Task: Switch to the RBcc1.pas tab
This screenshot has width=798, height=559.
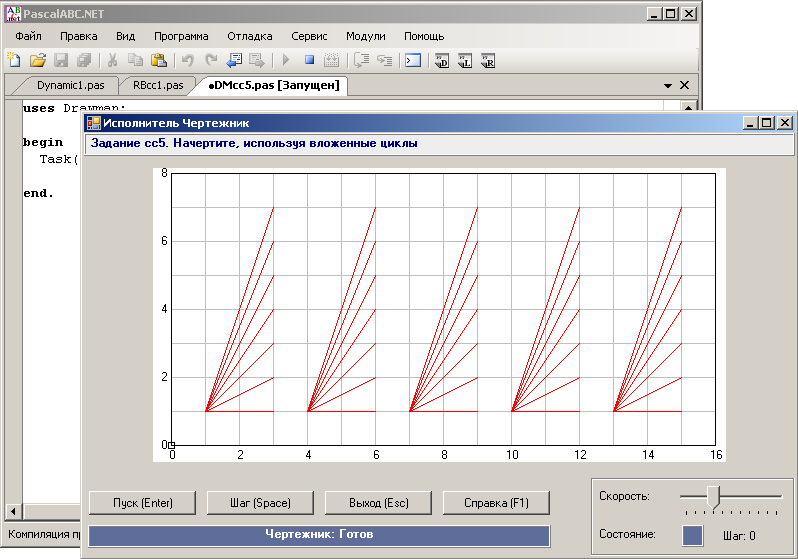Action: (158, 85)
